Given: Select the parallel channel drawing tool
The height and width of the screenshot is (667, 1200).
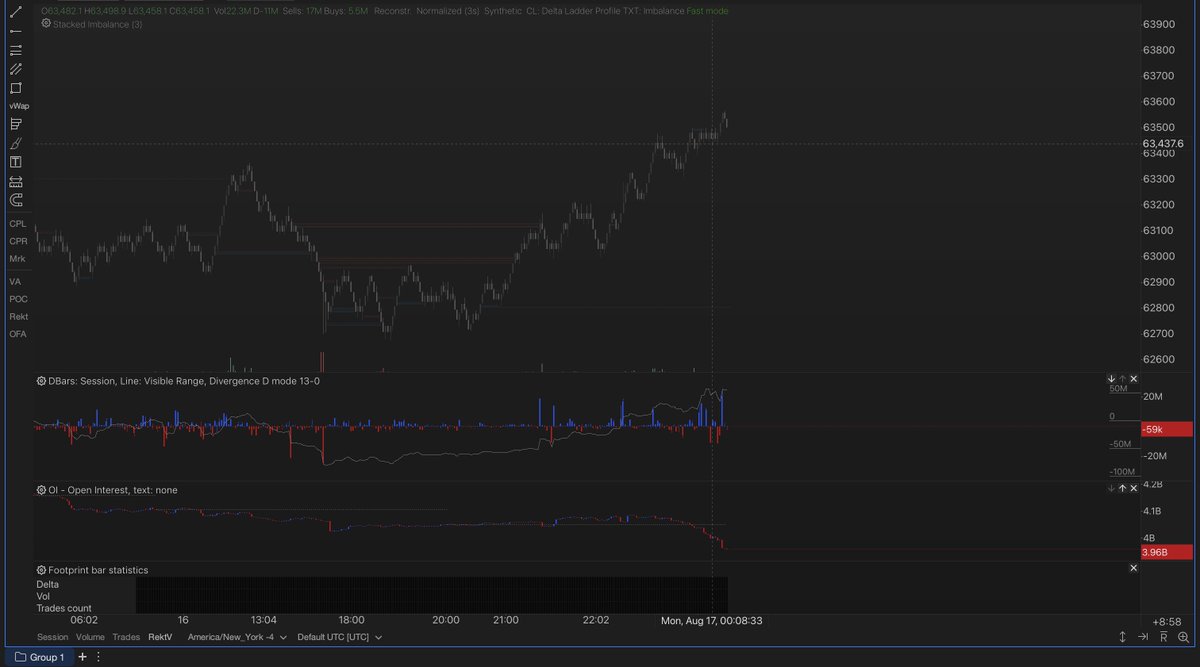Looking at the screenshot, I should pyautogui.click(x=16, y=69).
